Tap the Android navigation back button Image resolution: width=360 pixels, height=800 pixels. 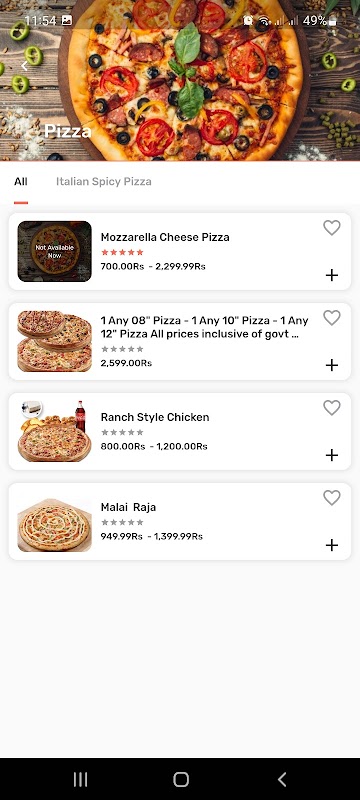coord(281,779)
